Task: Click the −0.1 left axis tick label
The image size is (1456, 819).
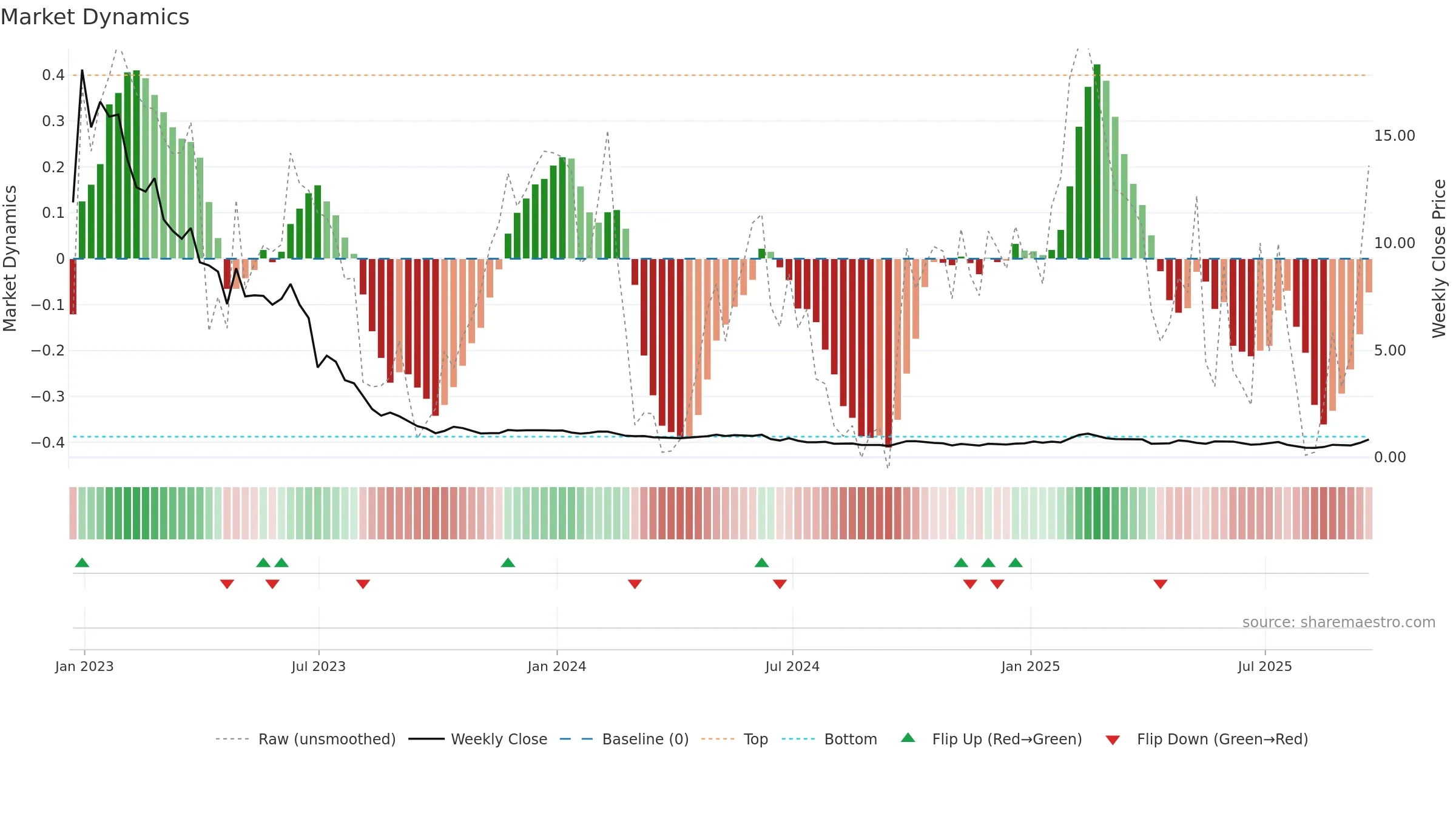Action: click(x=48, y=305)
